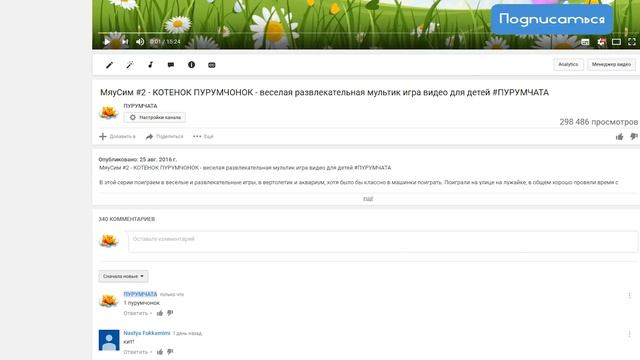The height and width of the screenshot is (360, 640).
Task: Open the subtitles CC editor icon
Action: 211,65
